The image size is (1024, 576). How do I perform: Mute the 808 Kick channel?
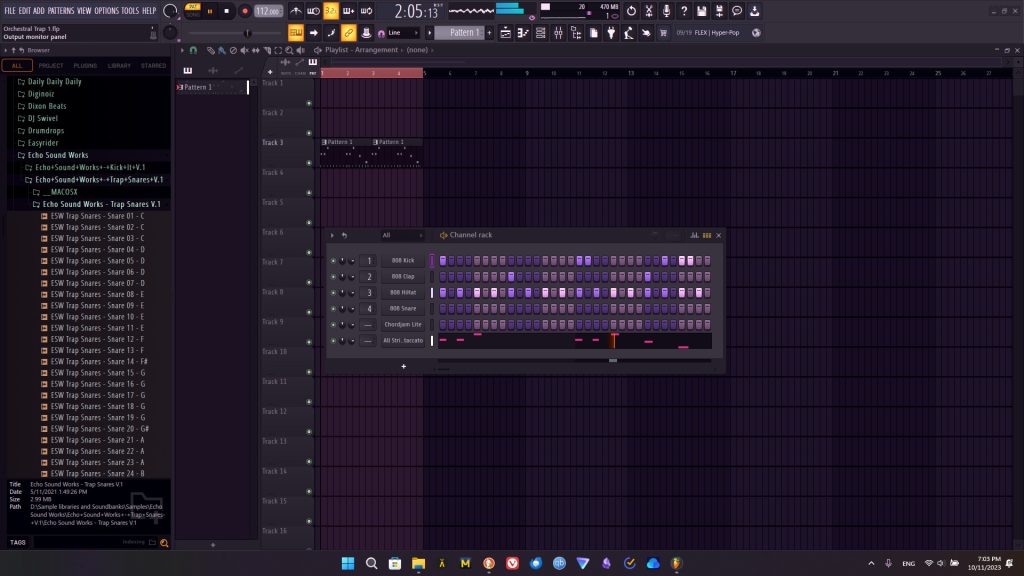click(x=333, y=261)
